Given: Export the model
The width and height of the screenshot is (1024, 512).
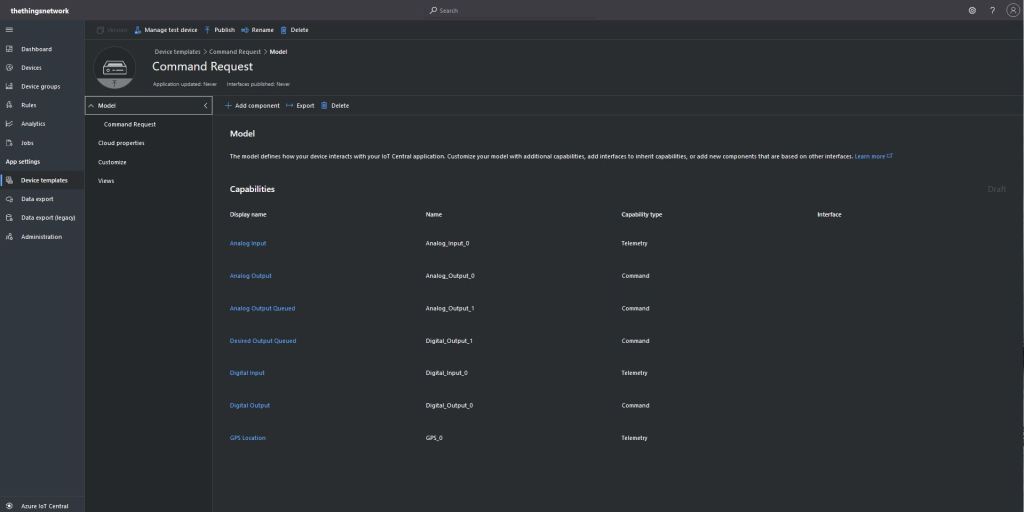Looking at the screenshot, I should (300, 105).
